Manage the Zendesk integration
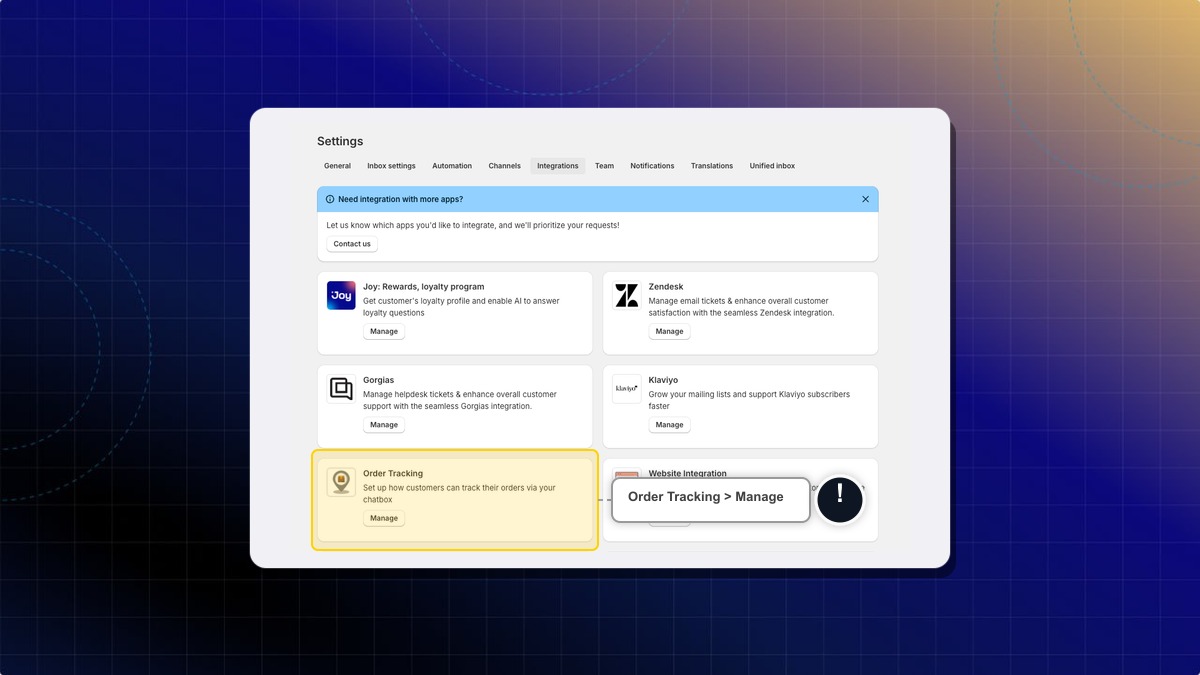This screenshot has height=675, width=1200. tap(669, 331)
